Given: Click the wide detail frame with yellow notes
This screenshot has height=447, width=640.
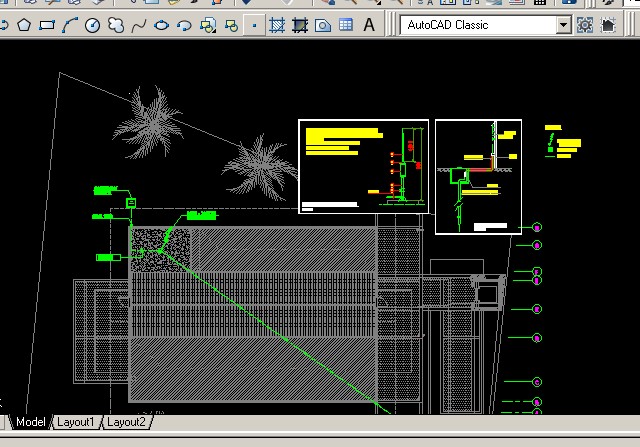Looking at the screenshot, I should click(364, 167).
